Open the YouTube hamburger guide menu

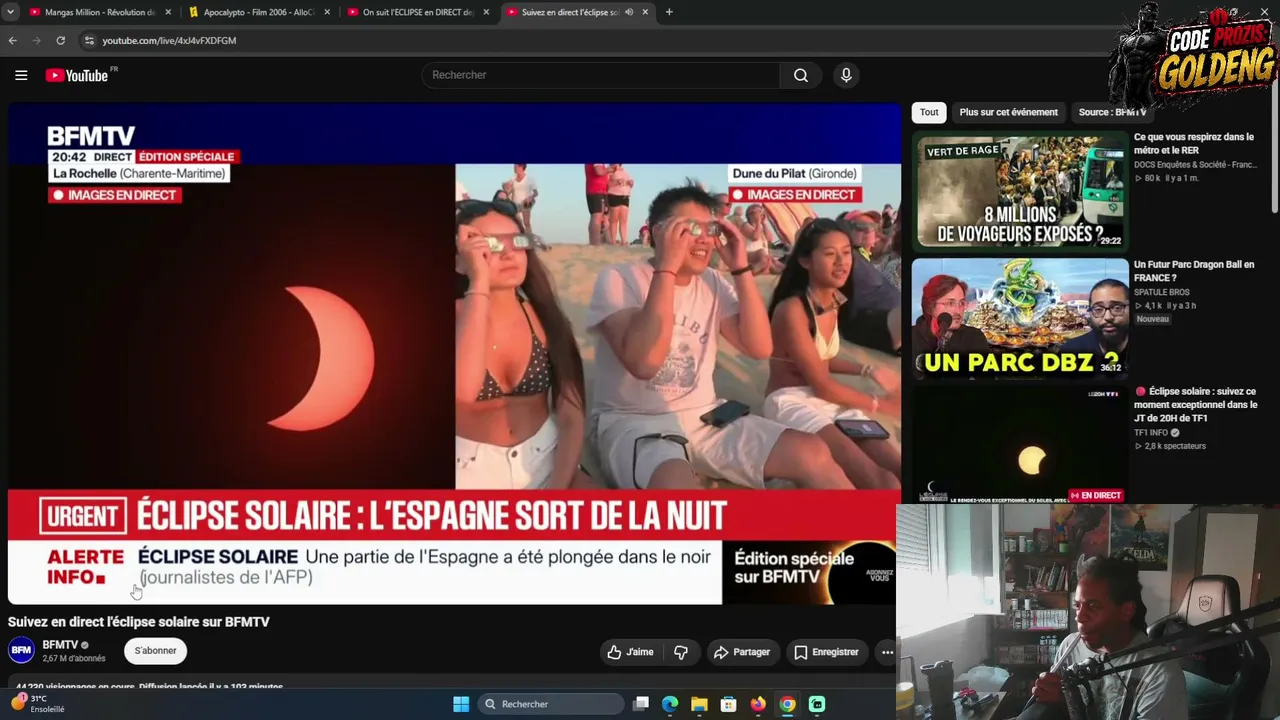click(x=21, y=75)
